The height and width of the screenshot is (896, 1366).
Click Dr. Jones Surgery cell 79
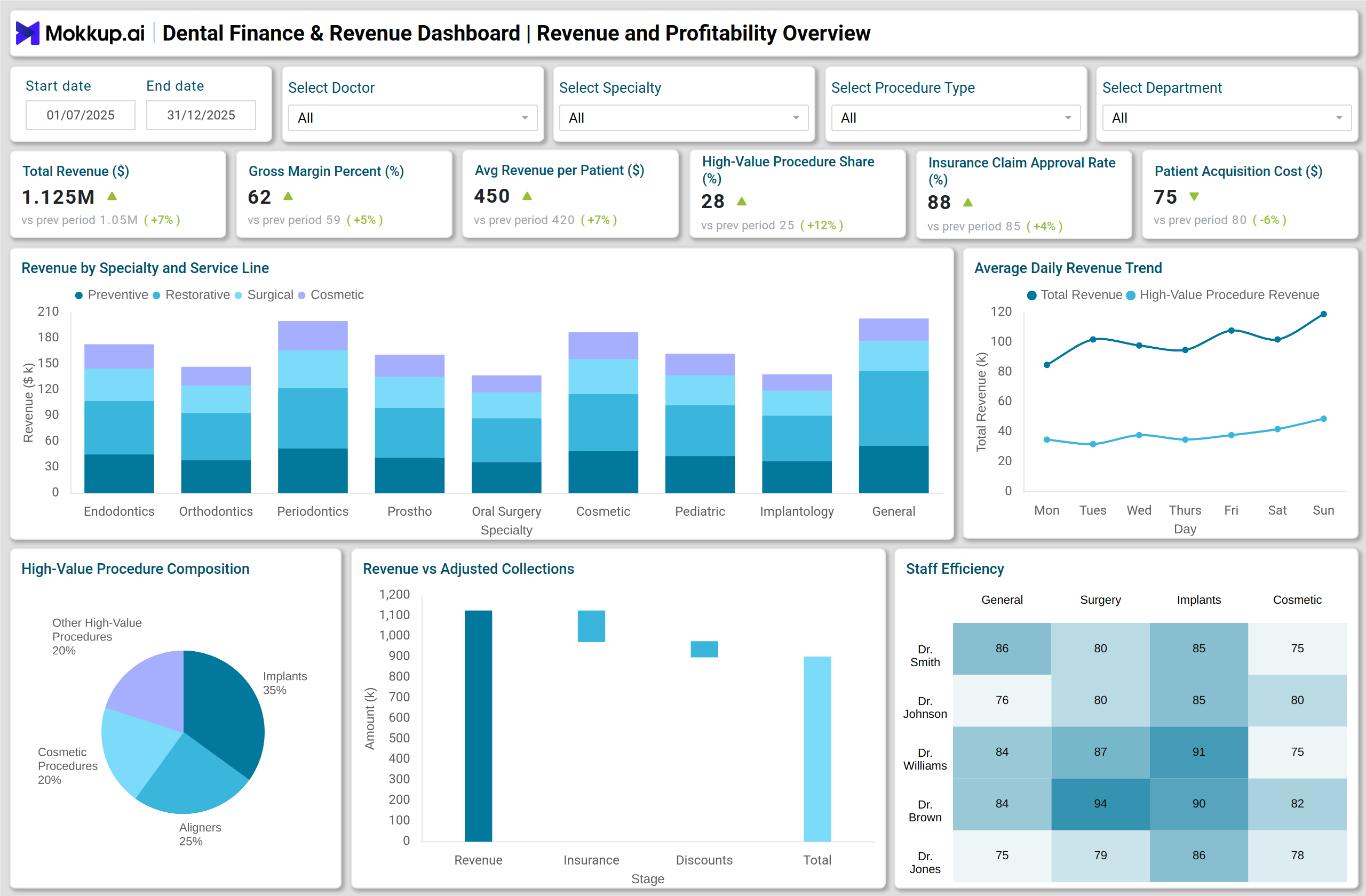pos(1100,855)
